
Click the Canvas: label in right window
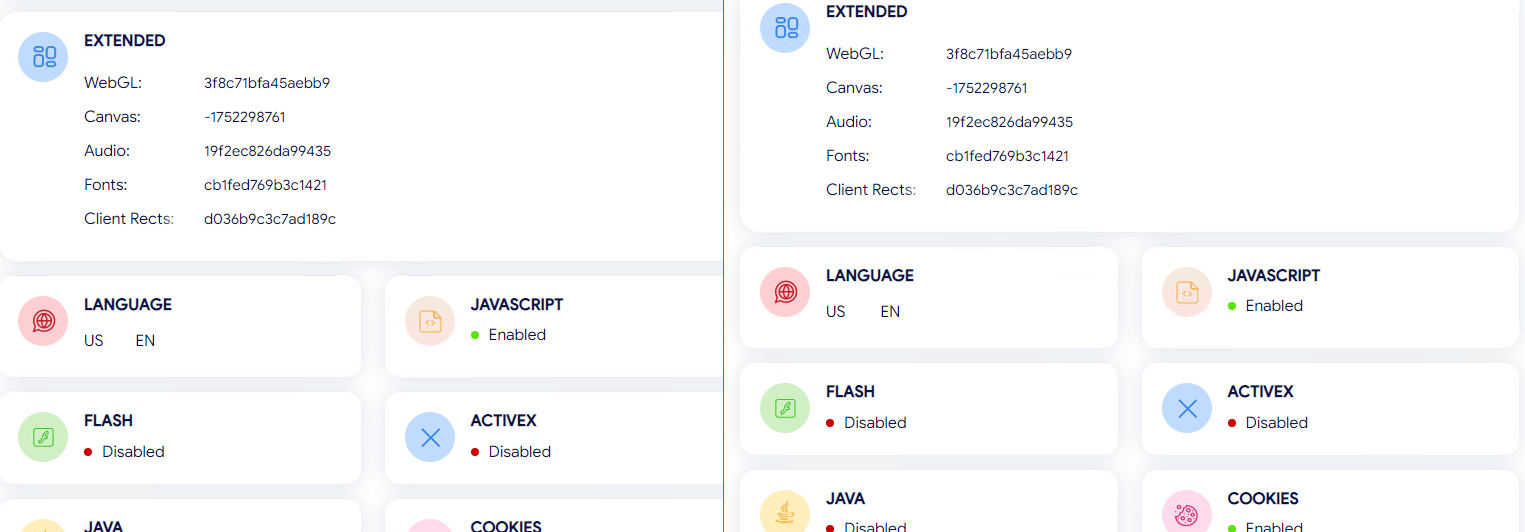point(854,88)
